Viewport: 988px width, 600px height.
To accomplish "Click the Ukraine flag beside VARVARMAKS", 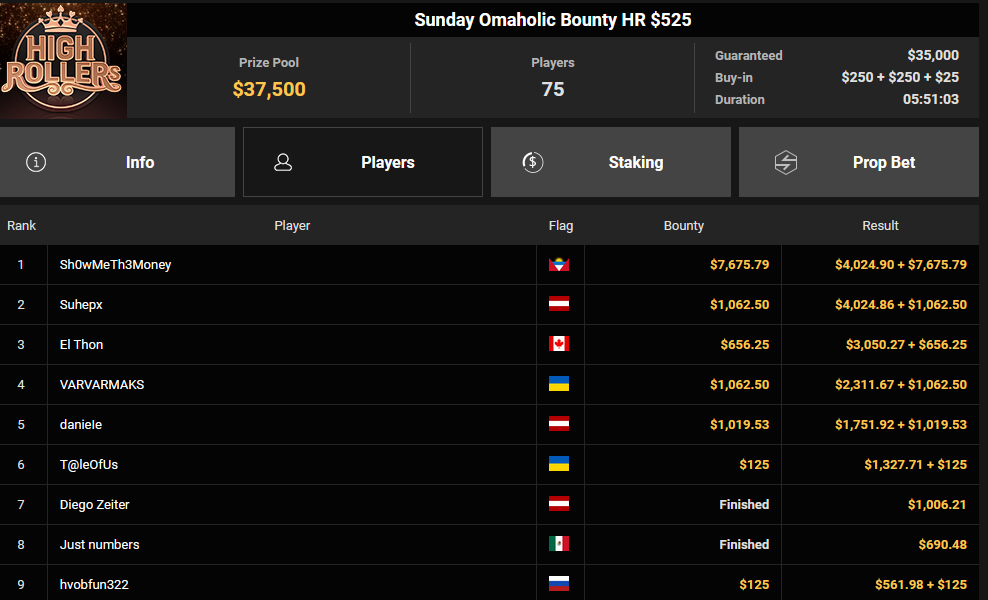I will tap(558, 385).
